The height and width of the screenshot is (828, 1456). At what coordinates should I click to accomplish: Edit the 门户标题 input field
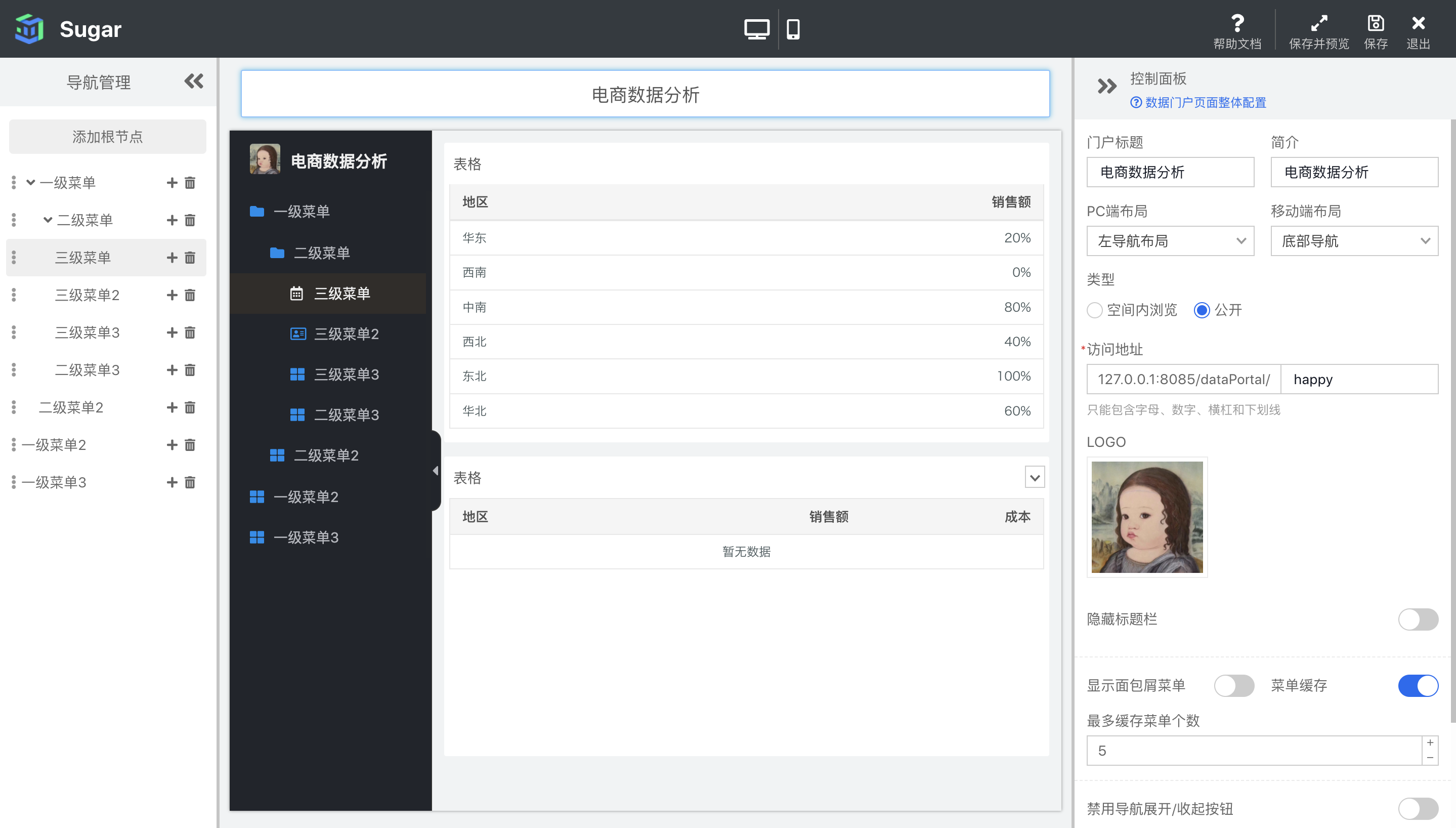coord(1170,172)
